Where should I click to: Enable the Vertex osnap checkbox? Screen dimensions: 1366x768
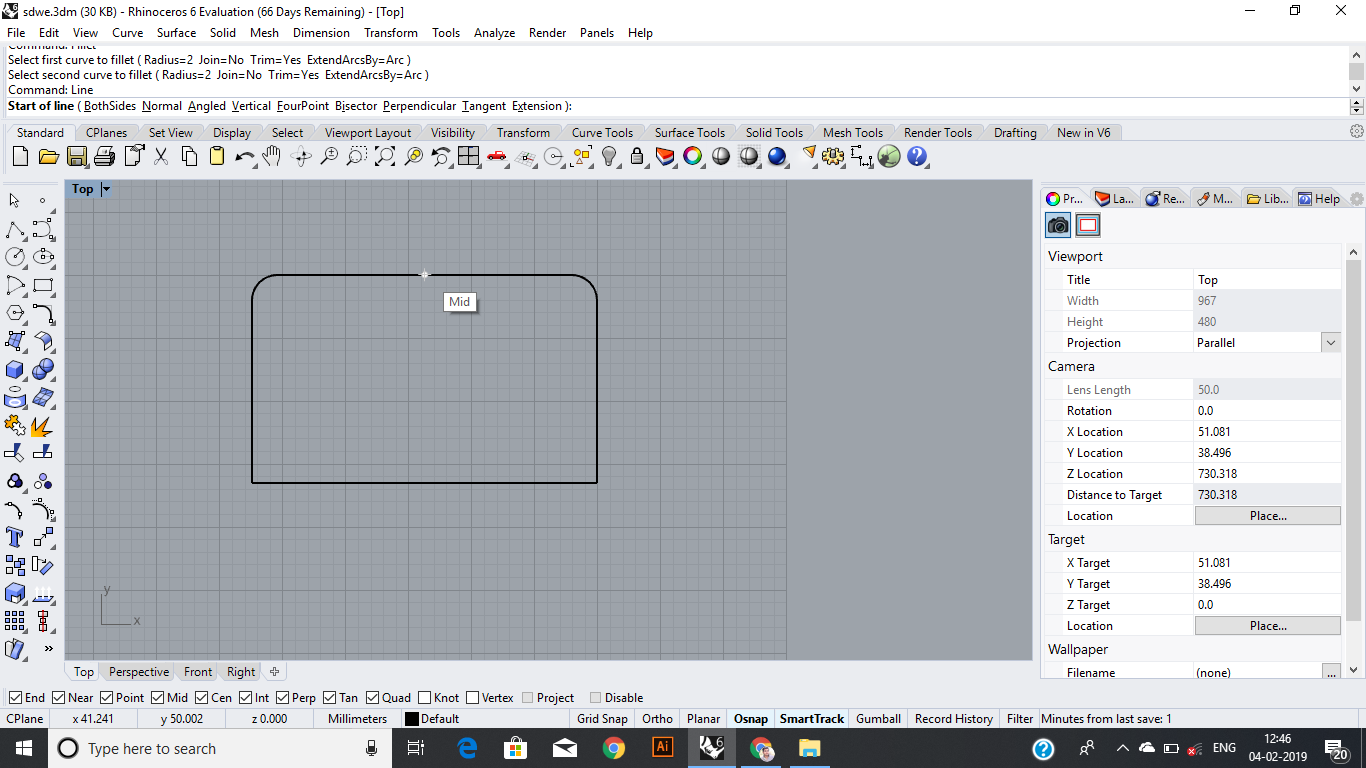[x=472, y=698]
